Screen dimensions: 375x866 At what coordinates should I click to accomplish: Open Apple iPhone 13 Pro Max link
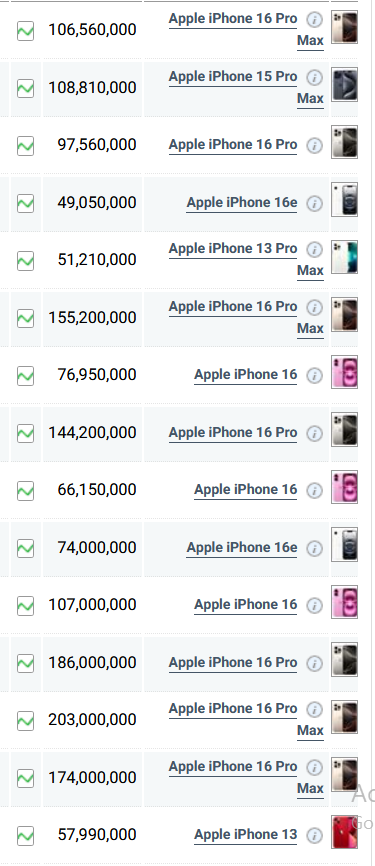point(246,260)
